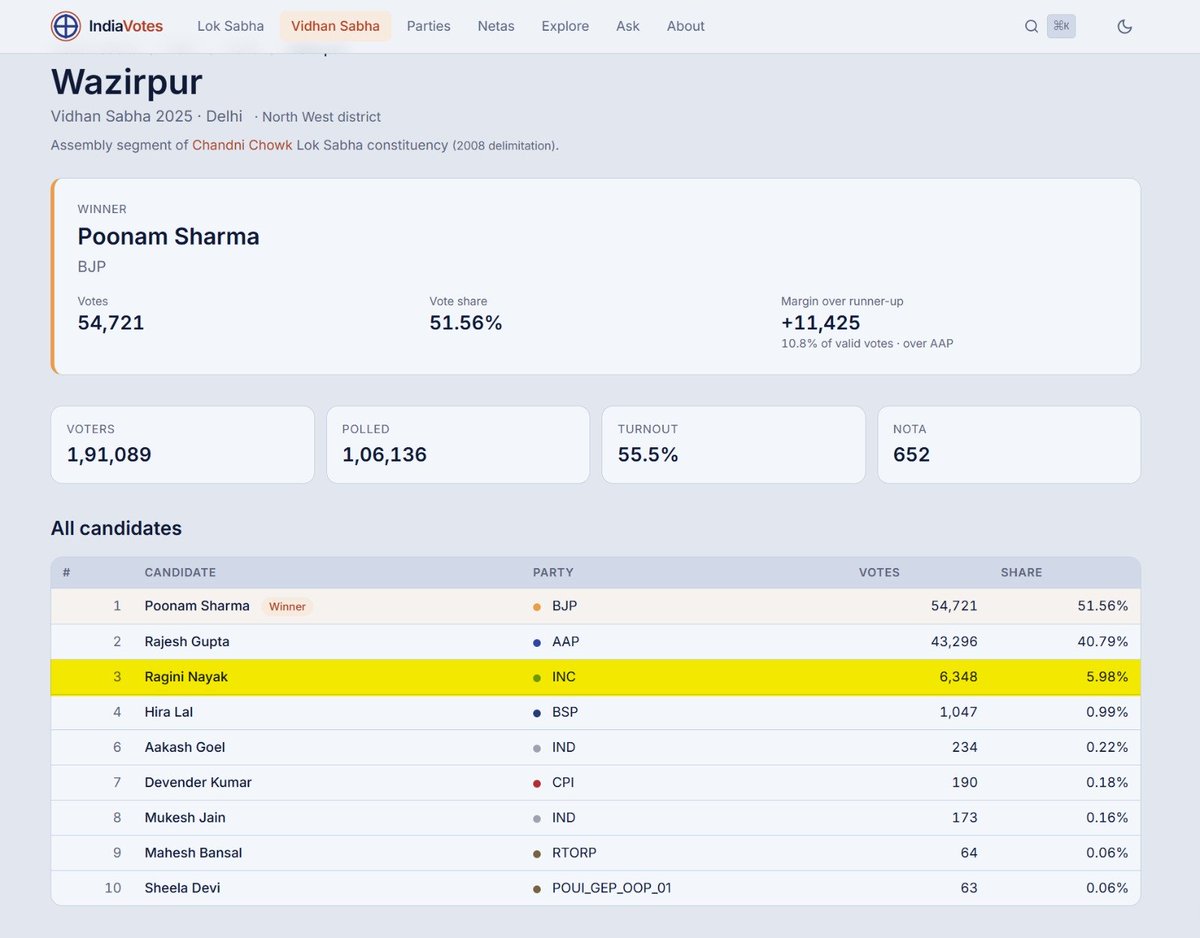Open search with magnifier icon
The height and width of the screenshot is (938, 1200).
click(x=1031, y=26)
